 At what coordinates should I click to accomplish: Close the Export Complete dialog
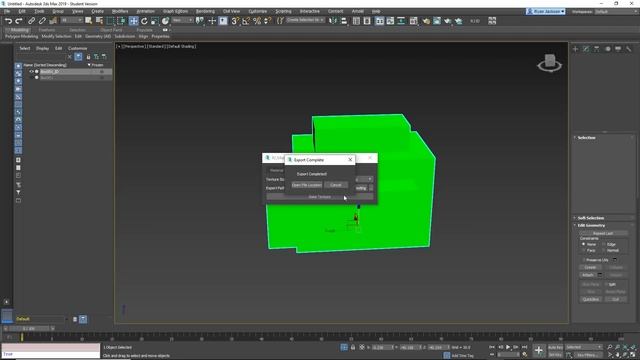(350, 160)
